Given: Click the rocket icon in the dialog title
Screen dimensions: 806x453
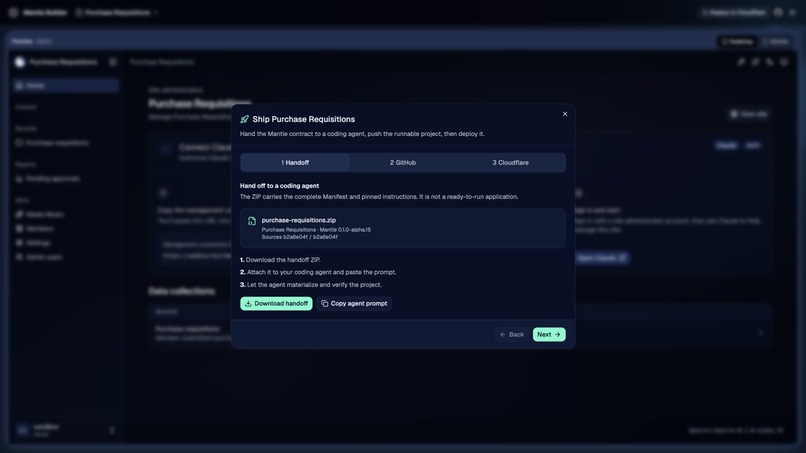Looking at the screenshot, I should point(245,119).
